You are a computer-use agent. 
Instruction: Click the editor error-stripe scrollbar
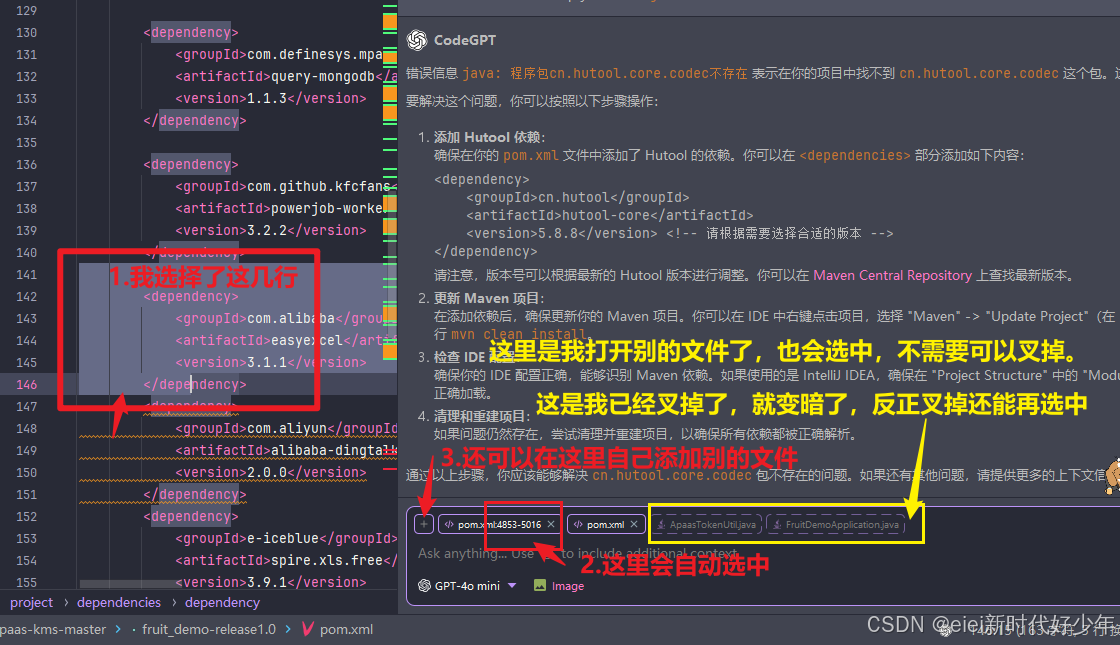[x=390, y=295]
